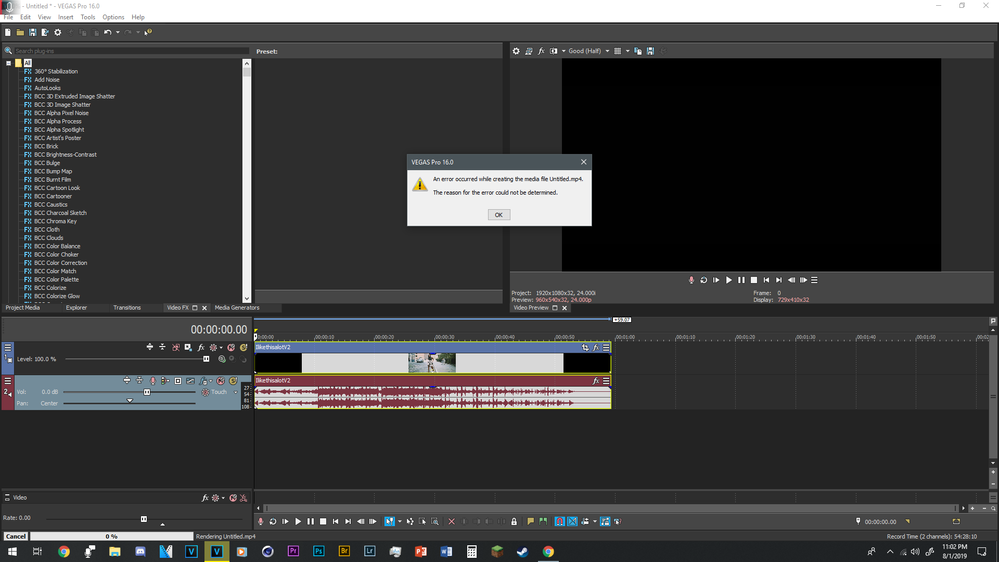Open Premiere Pro from the taskbar

click(293, 552)
